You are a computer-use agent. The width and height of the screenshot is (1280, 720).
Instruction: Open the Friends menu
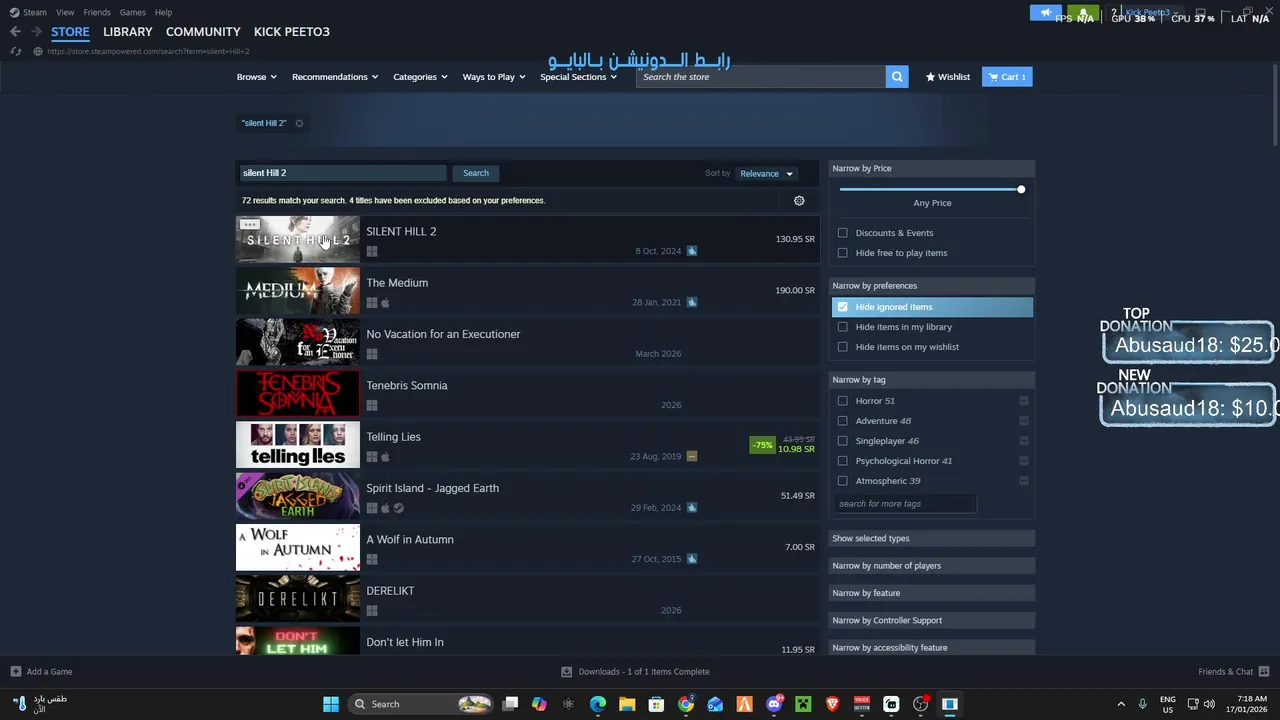pyautogui.click(x=97, y=12)
